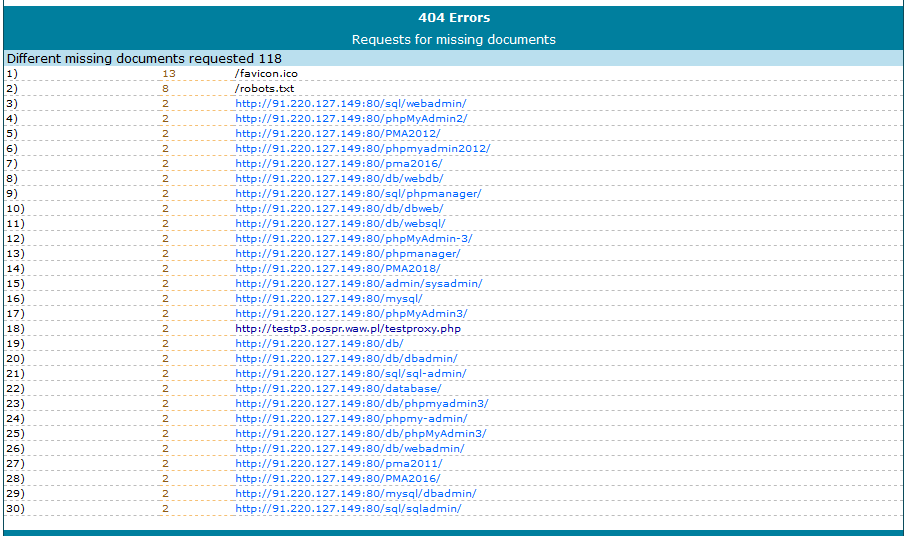This screenshot has width=910, height=536.
Task: Open the uppercase /PMA2016/ link
Action: coord(338,479)
